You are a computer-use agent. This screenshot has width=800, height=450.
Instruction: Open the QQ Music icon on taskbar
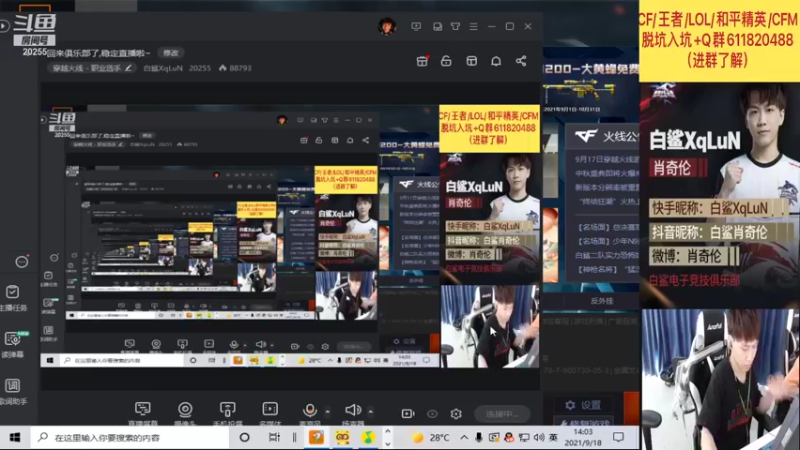368,438
